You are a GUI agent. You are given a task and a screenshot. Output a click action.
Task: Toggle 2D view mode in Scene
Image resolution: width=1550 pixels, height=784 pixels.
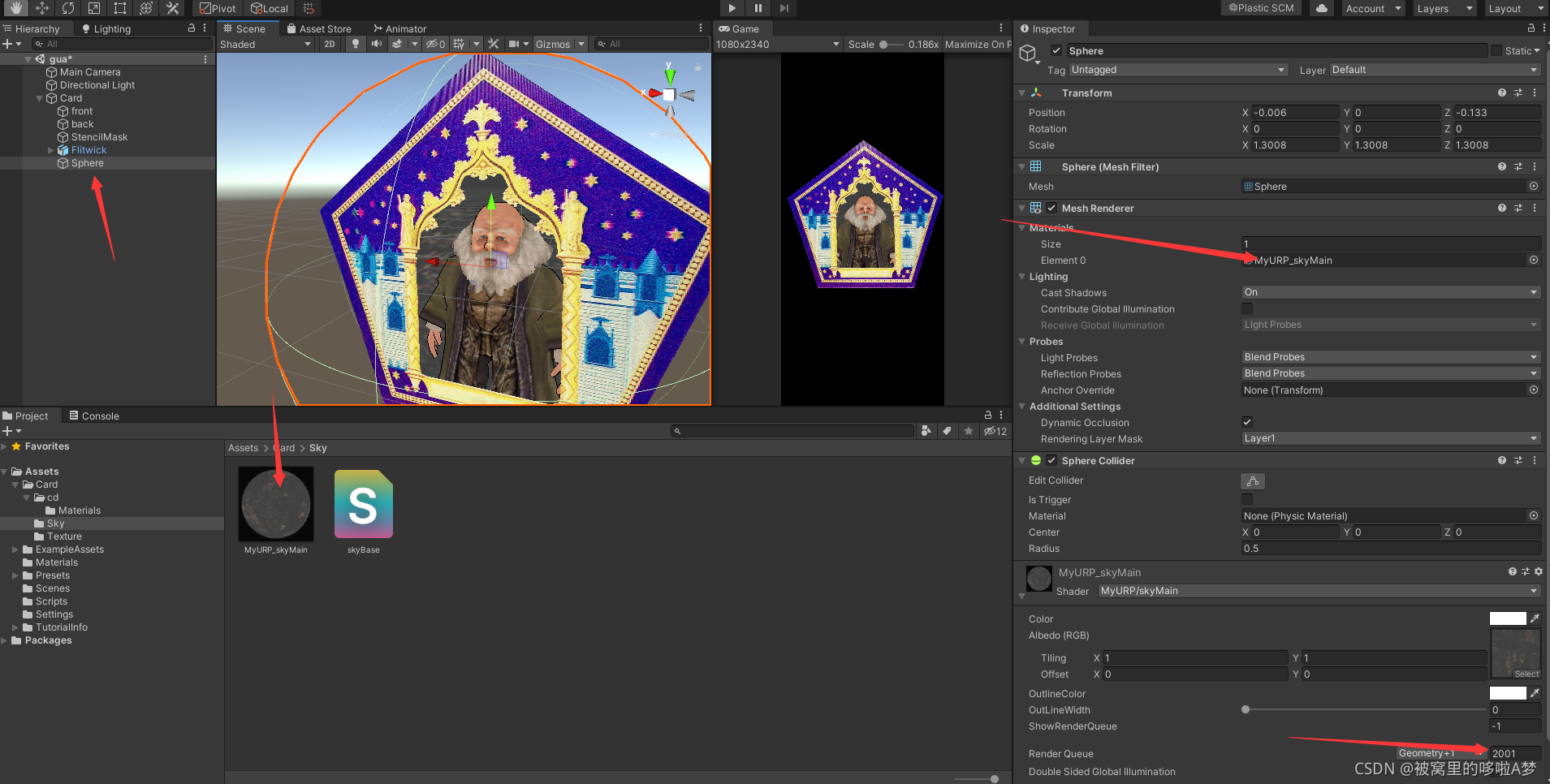329,44
